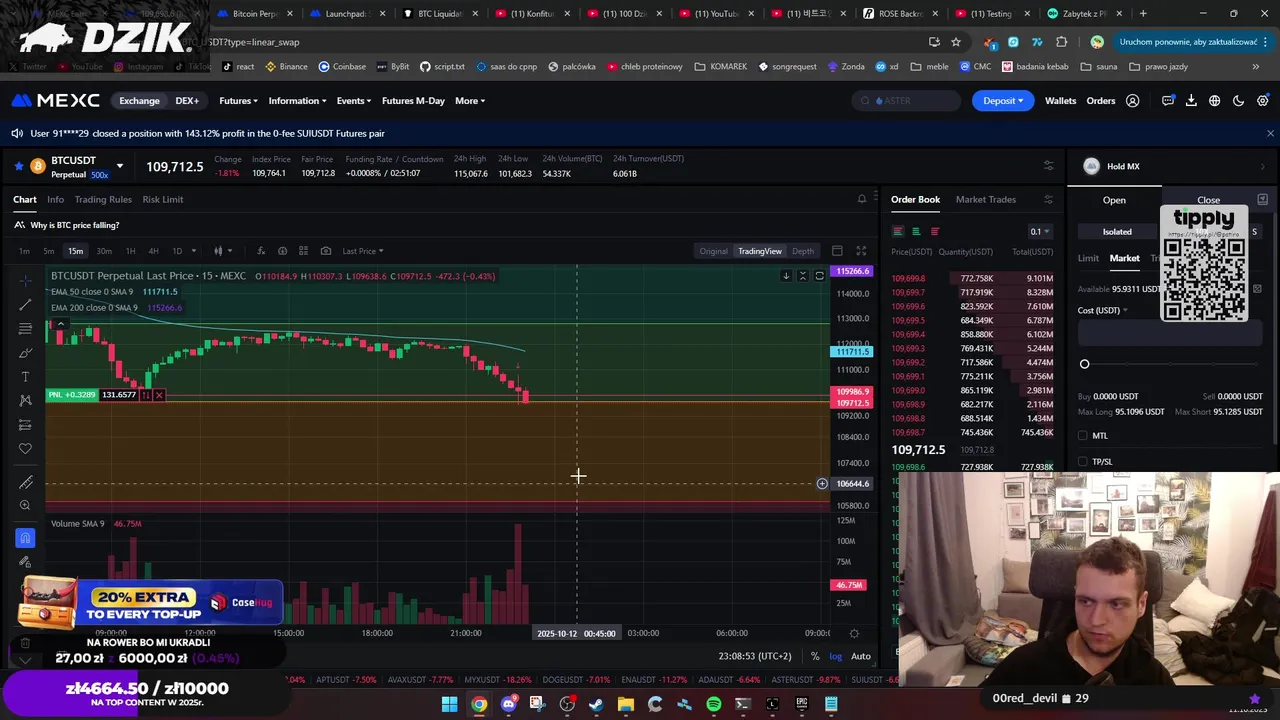Switch to the Info tab

click(55, 199)
